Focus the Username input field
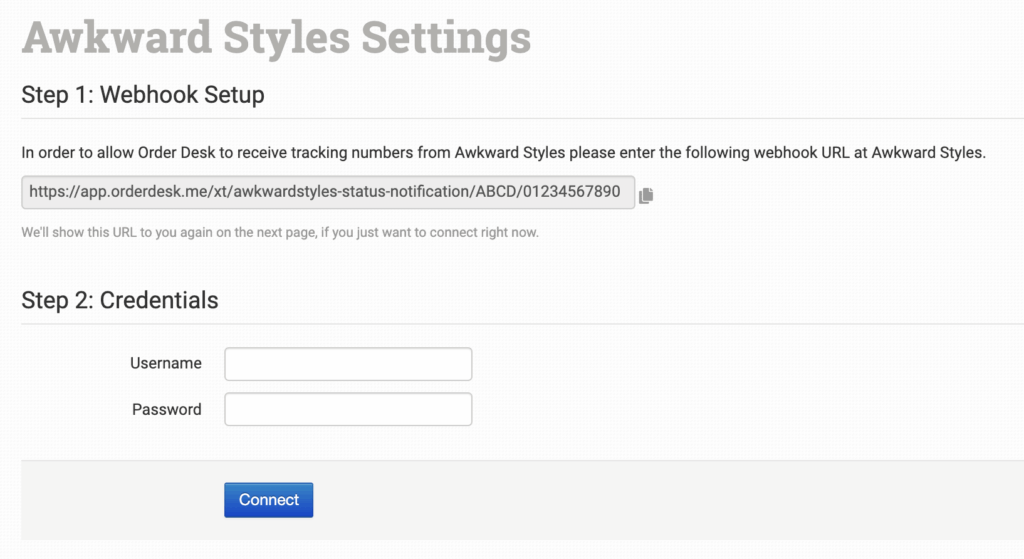 coord(348,364)
